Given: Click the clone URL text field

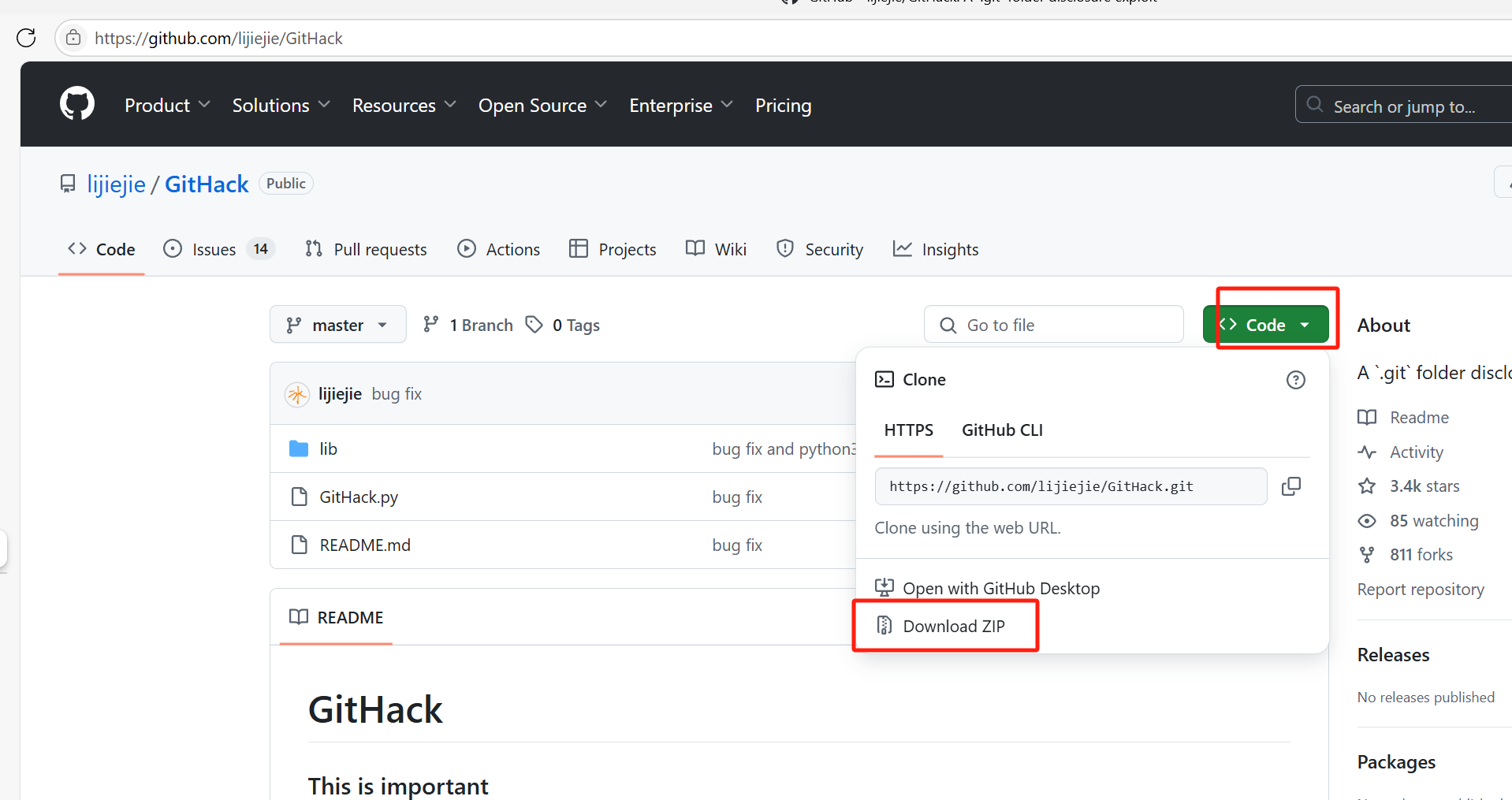Looking at the screenshot, I should point(1071,486).
